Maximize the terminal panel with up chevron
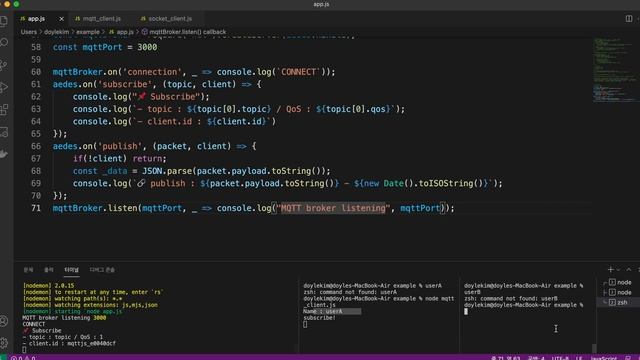640x360 pixels. (629, 269)
